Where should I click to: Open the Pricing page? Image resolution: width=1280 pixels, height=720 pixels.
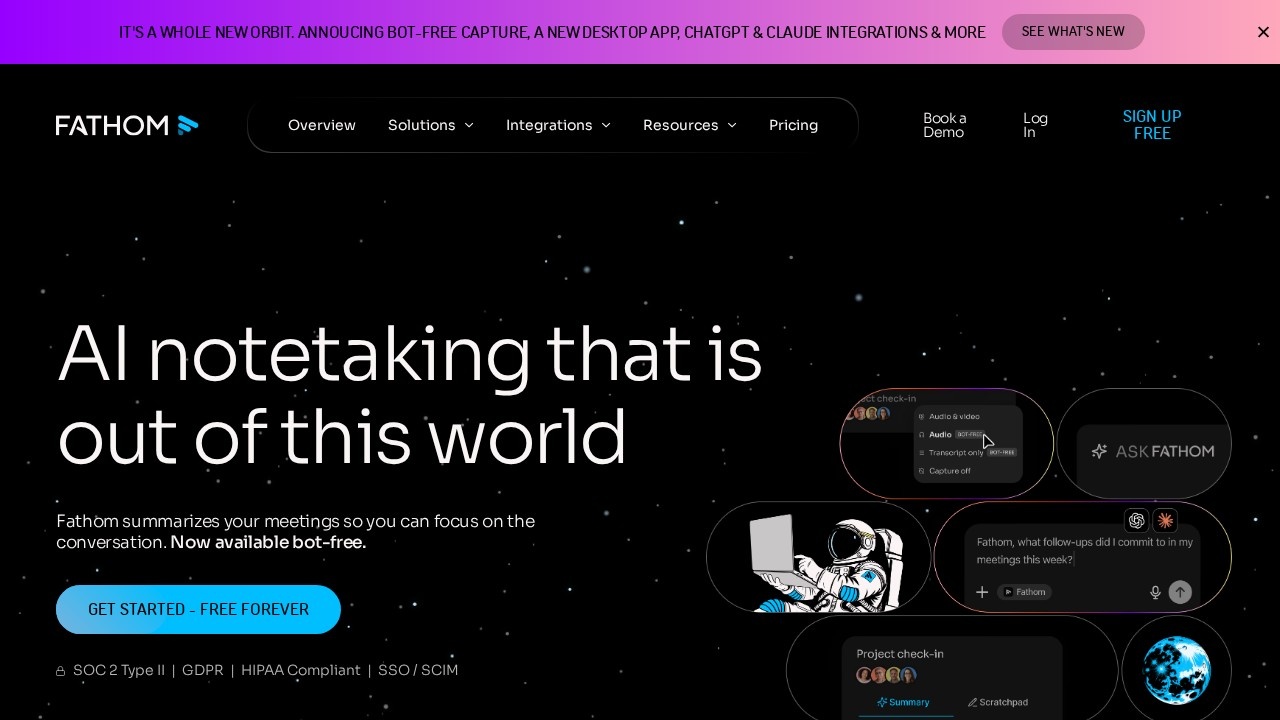click(793, 125)
